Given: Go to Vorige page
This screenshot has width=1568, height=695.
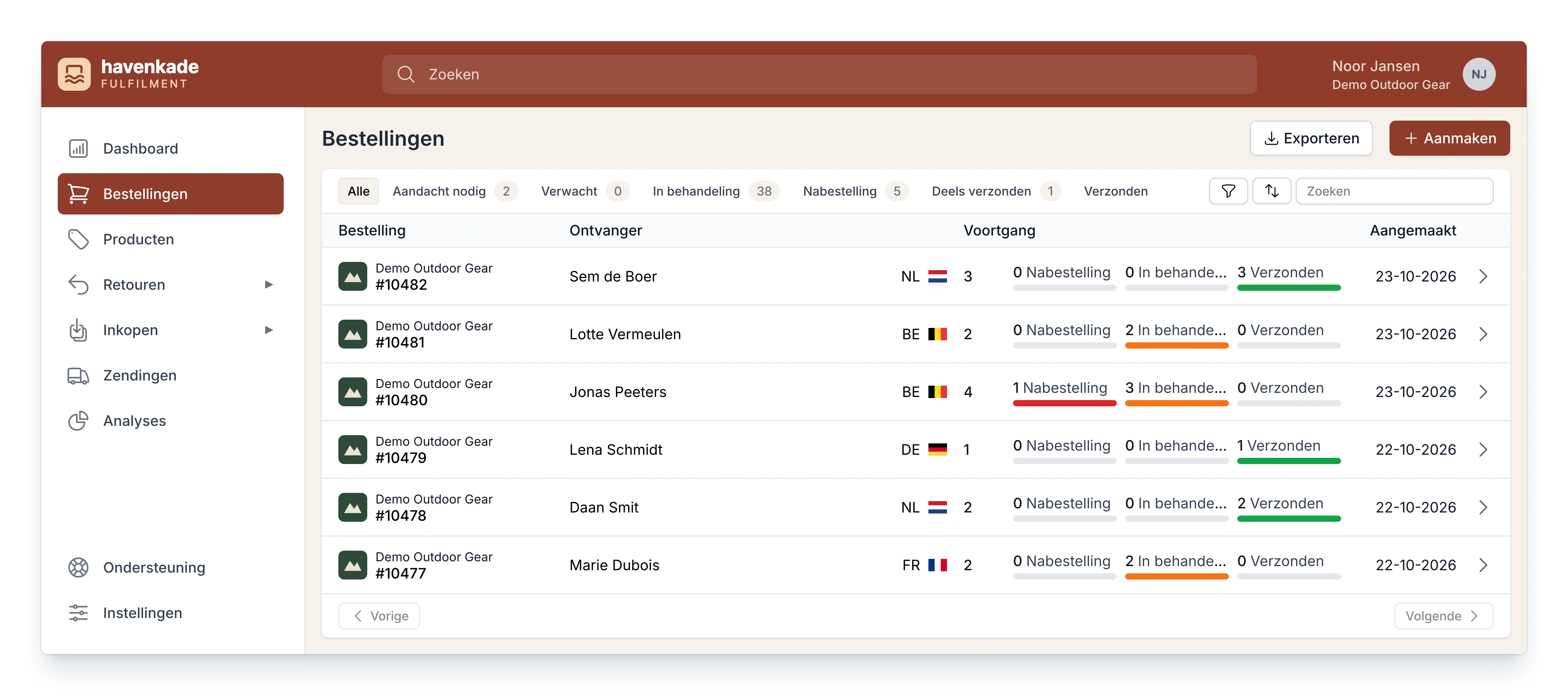Looking at the screenshot, I should [379, 616].
